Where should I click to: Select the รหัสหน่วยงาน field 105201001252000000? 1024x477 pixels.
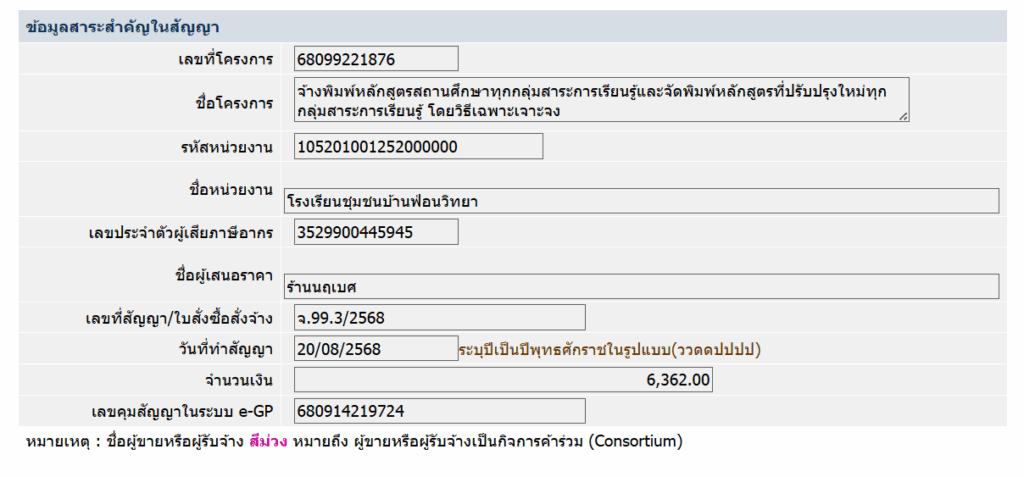point(418,146)
